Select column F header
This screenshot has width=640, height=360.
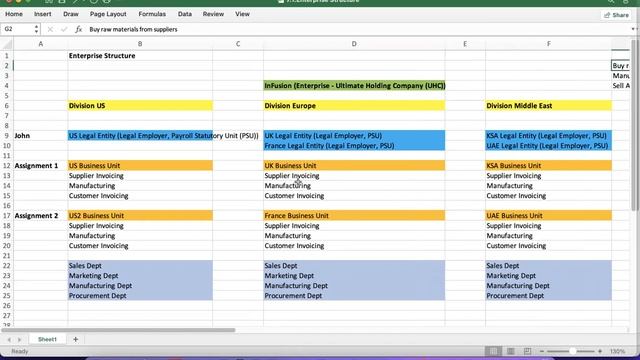pos(549,44)
